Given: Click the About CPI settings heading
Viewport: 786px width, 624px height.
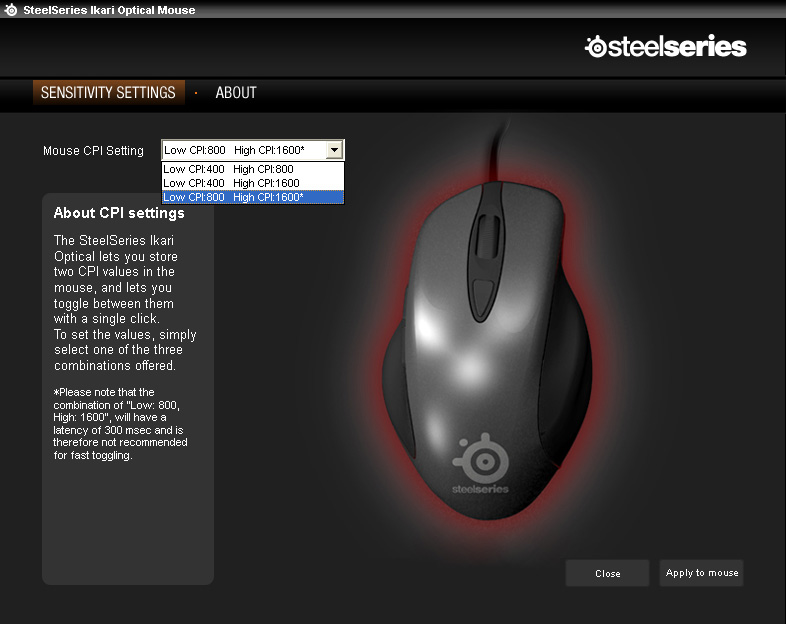Looking at the screenshot, I should [119, 213].
